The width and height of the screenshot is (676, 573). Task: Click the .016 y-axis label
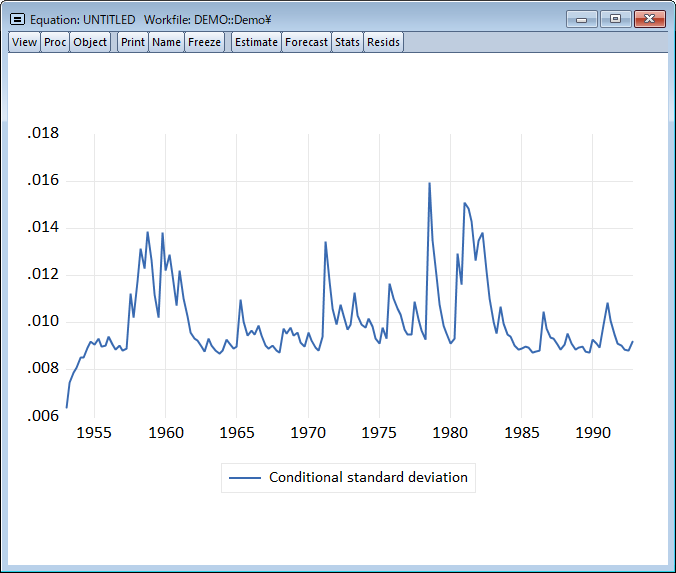(43, 180)
